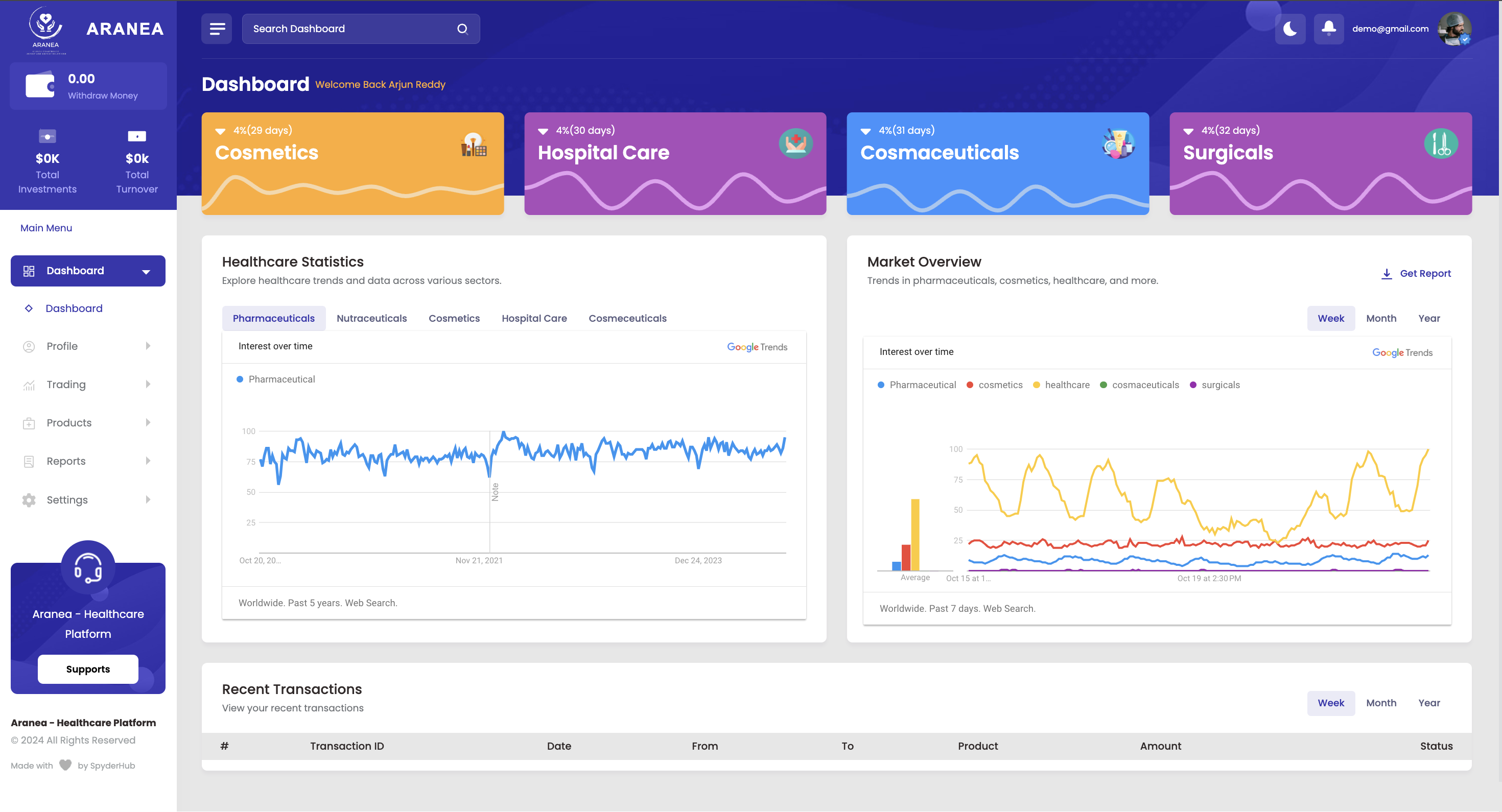This screenshot has height=812, width=1502.
Task: Click the search magnifier icon
Action: [462, 29]
